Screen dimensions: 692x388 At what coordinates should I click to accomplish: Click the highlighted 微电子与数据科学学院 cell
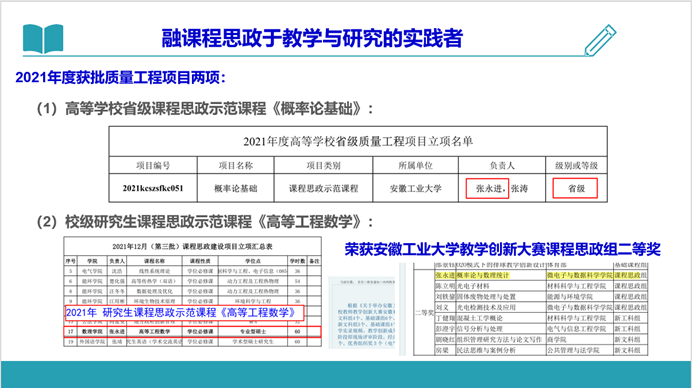[x=579, y=275]
